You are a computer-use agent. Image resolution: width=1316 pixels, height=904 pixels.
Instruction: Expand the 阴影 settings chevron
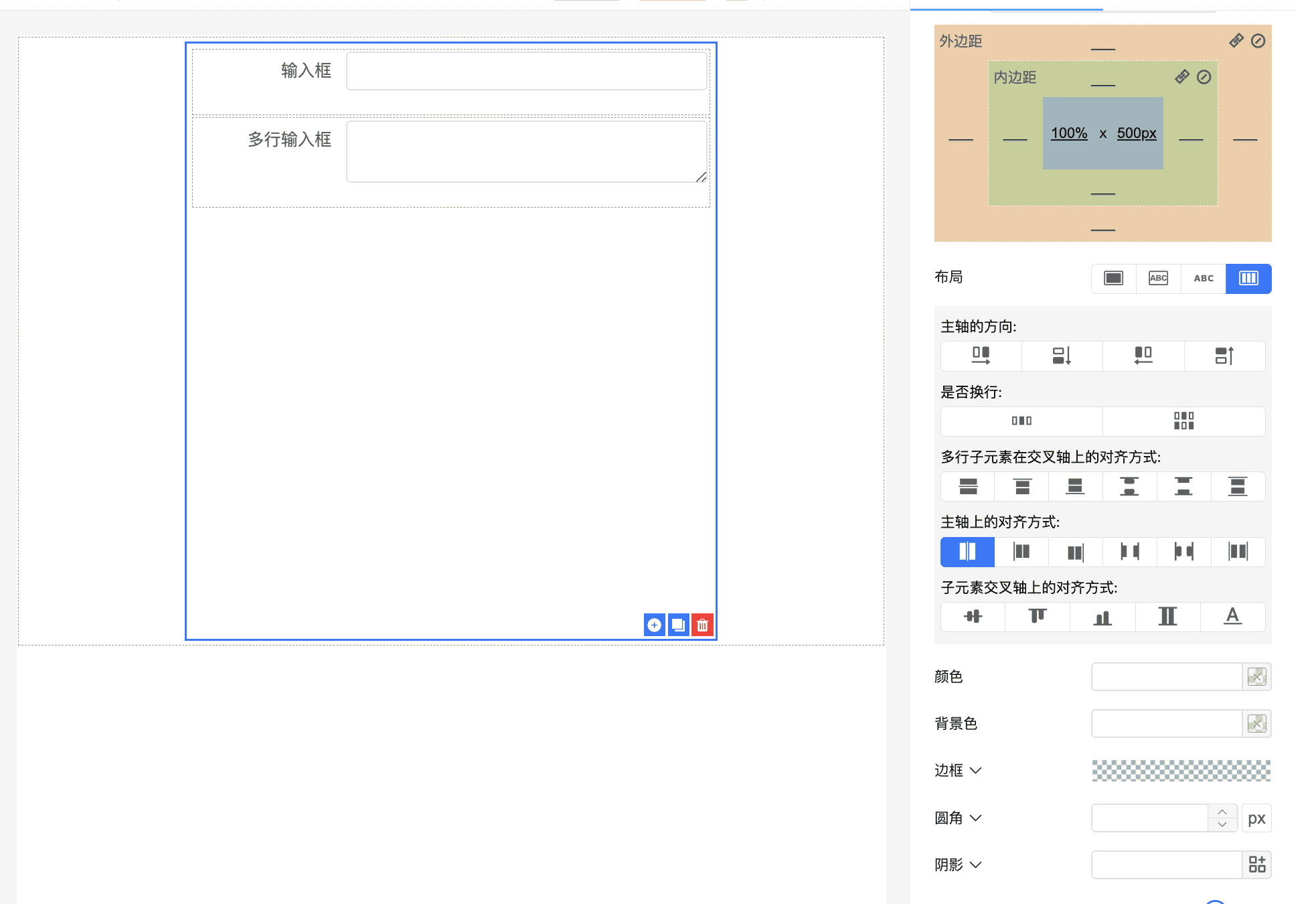(x=975, y=864)
